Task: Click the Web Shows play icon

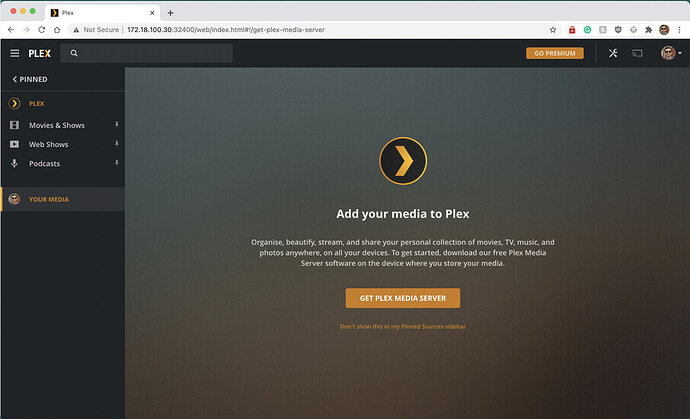Action: coord(15,144)
